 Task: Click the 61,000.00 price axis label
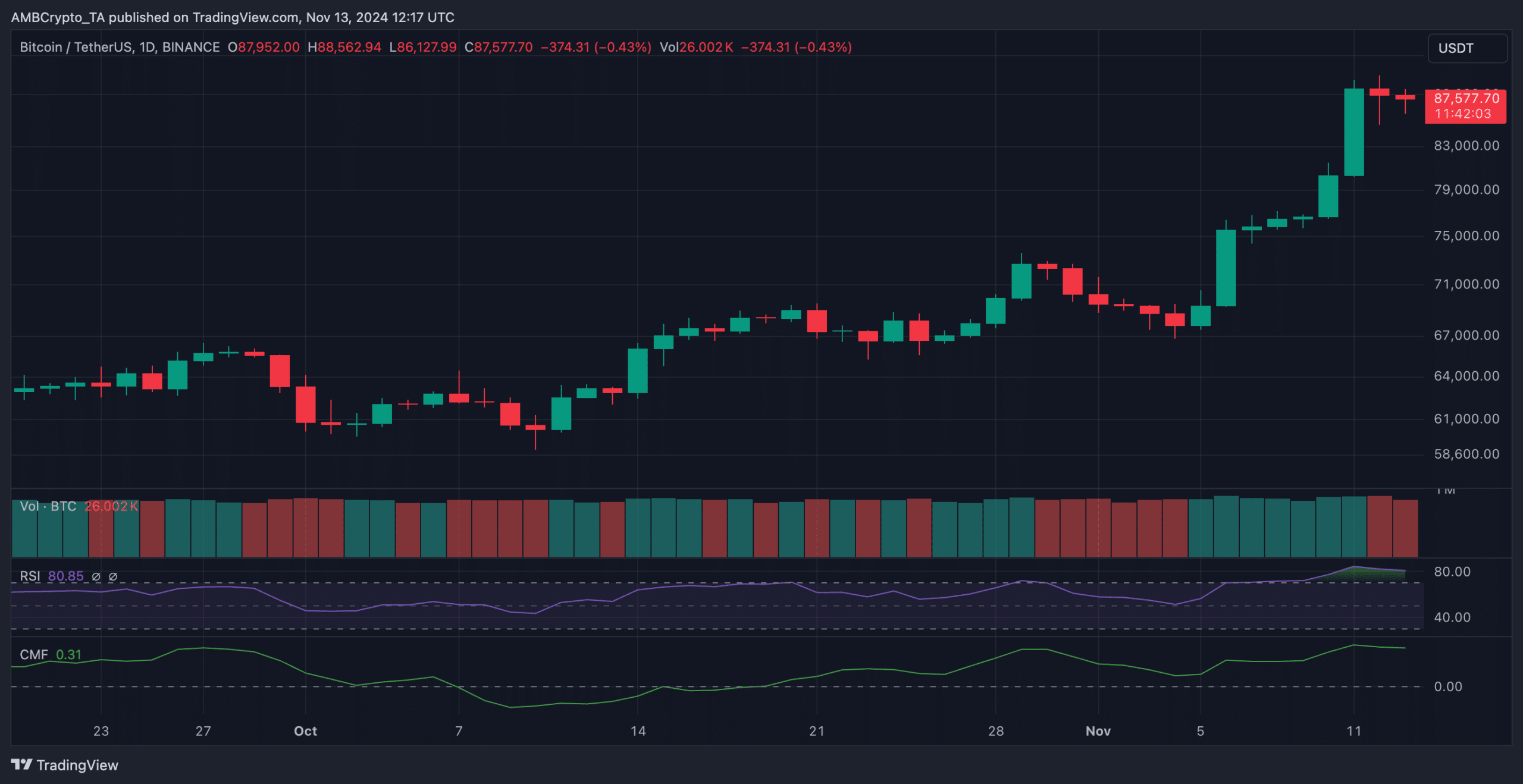(1466, 419)
